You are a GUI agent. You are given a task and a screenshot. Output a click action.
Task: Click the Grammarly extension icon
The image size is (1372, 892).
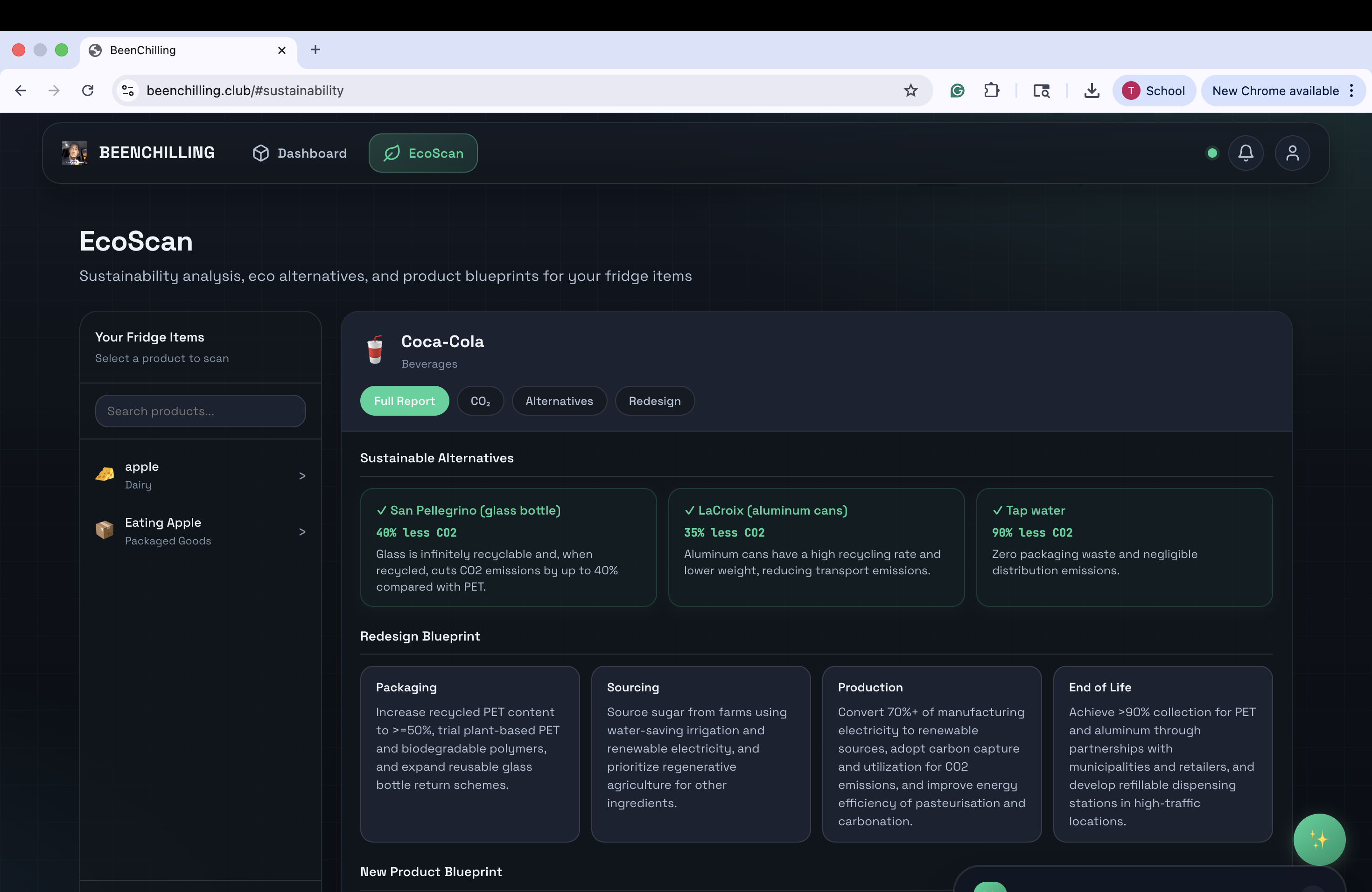pos(957,91)
